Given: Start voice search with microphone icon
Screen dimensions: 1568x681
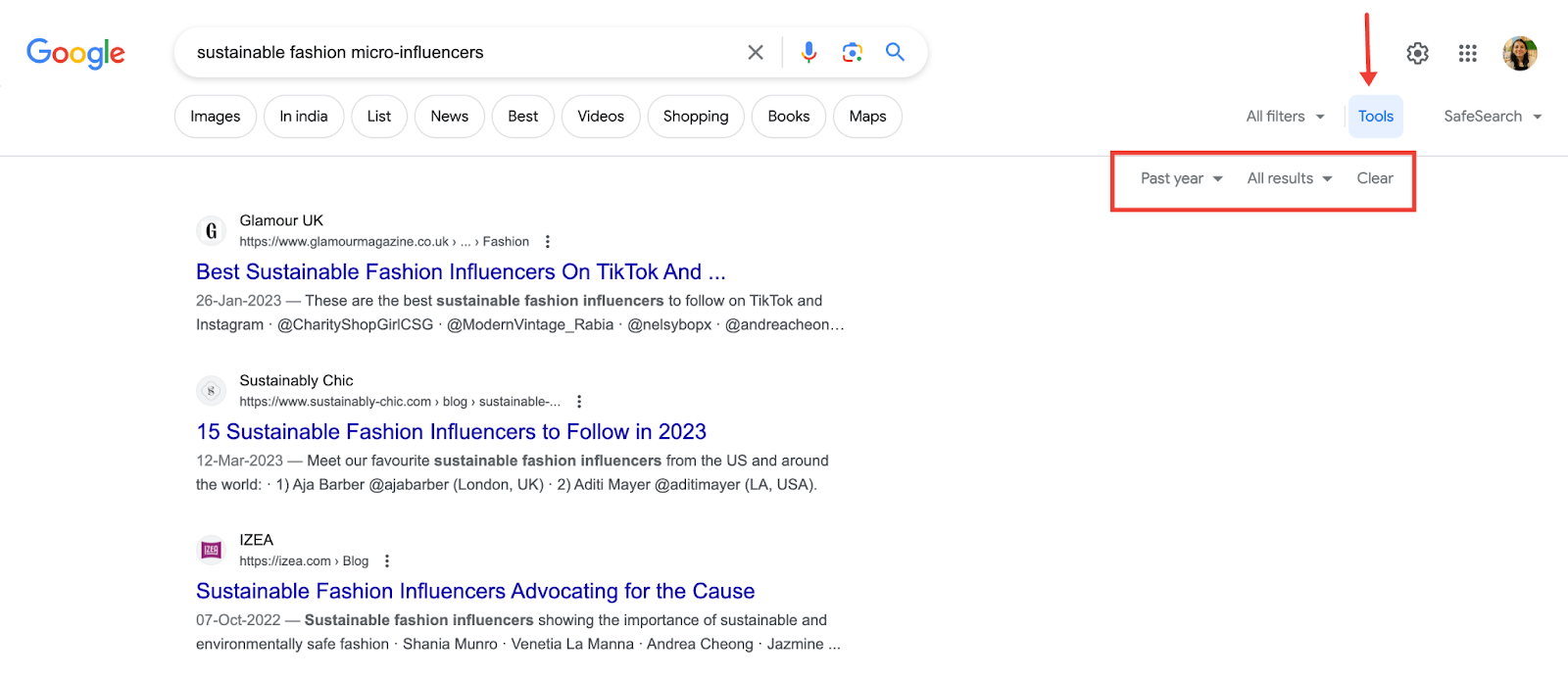Looking at the screenshot, I should pos(808,52).
